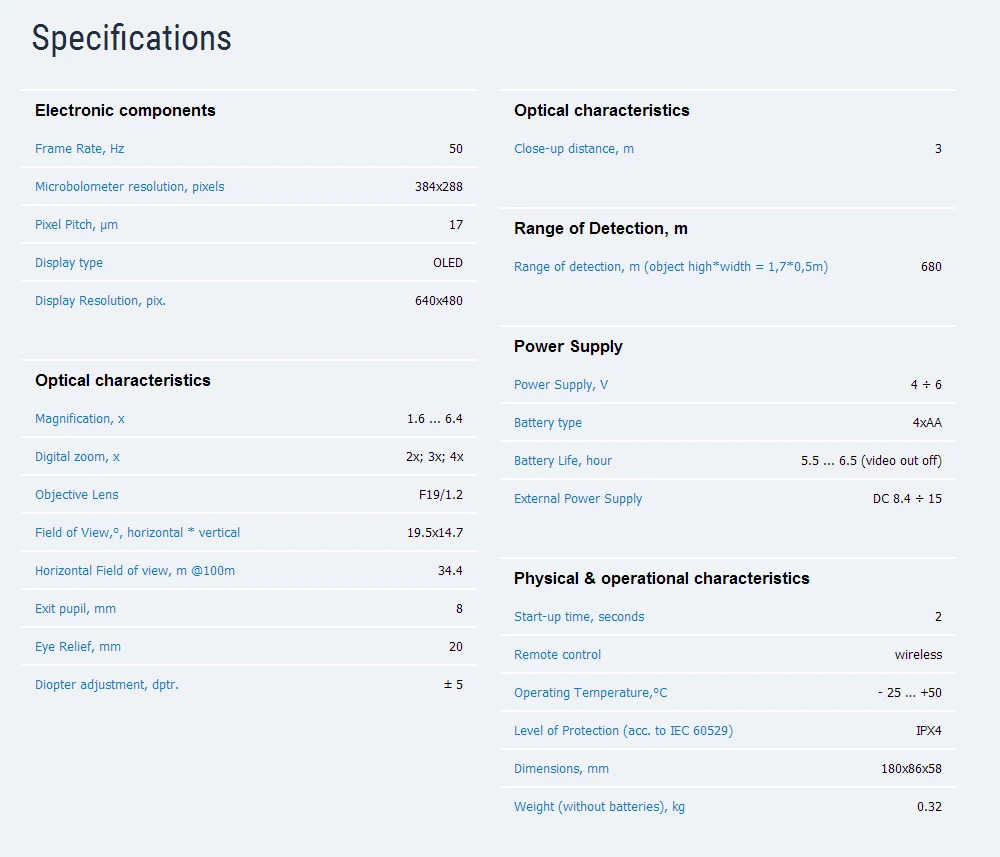Select the F19/1.2 lens value
Image resolution: width=1000 pixels, height=857 pixels.
point(441,495)
